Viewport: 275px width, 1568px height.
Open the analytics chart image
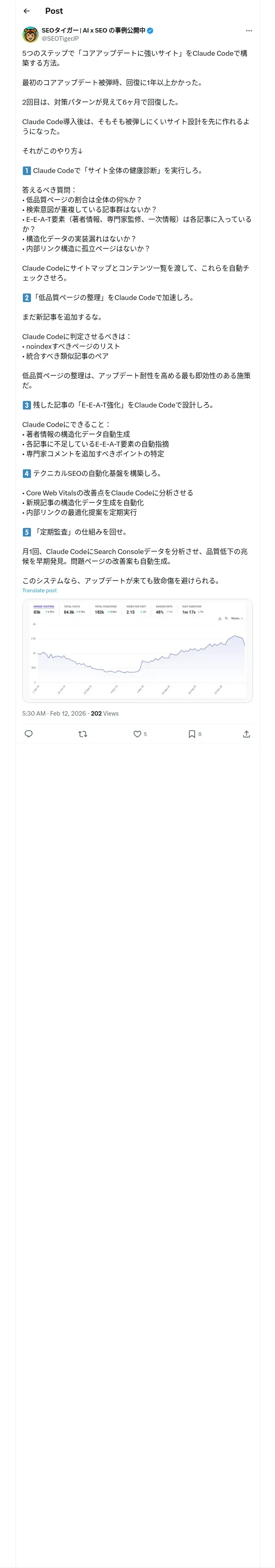coord(137,651)
